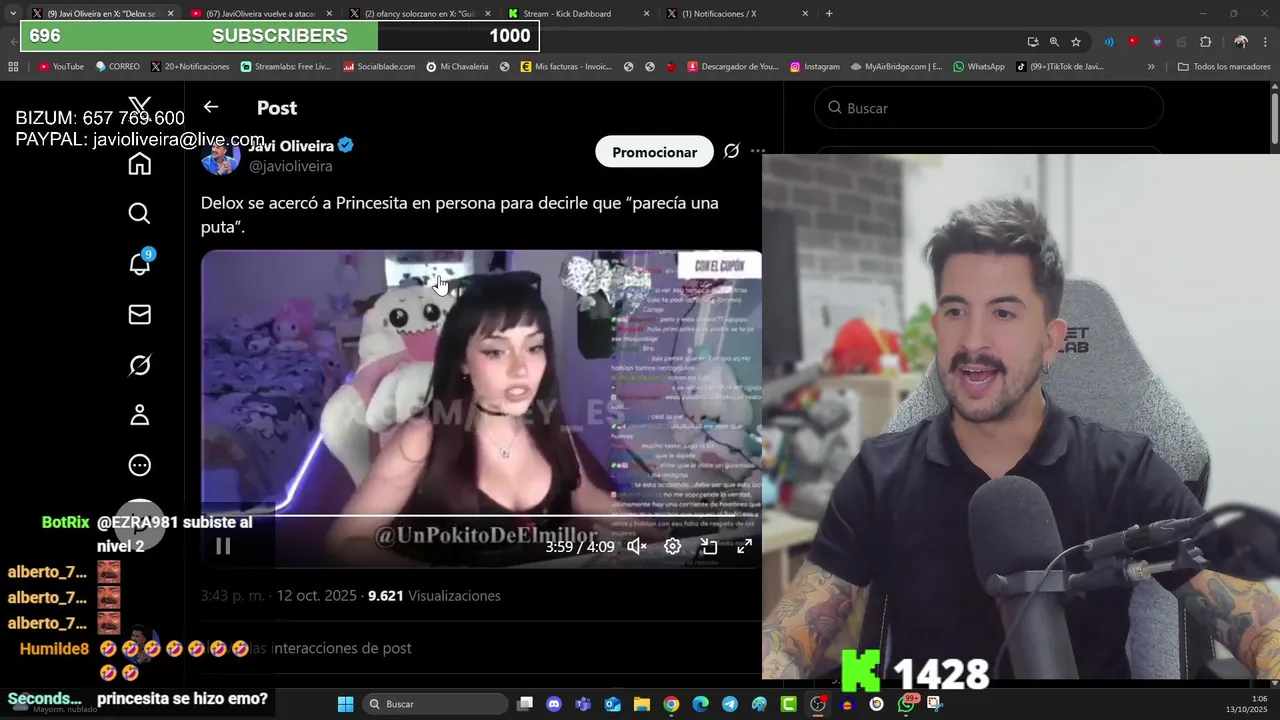Seek along the video progress bar
Viewport: 1280px width, 720px height.
click(481, 516)
